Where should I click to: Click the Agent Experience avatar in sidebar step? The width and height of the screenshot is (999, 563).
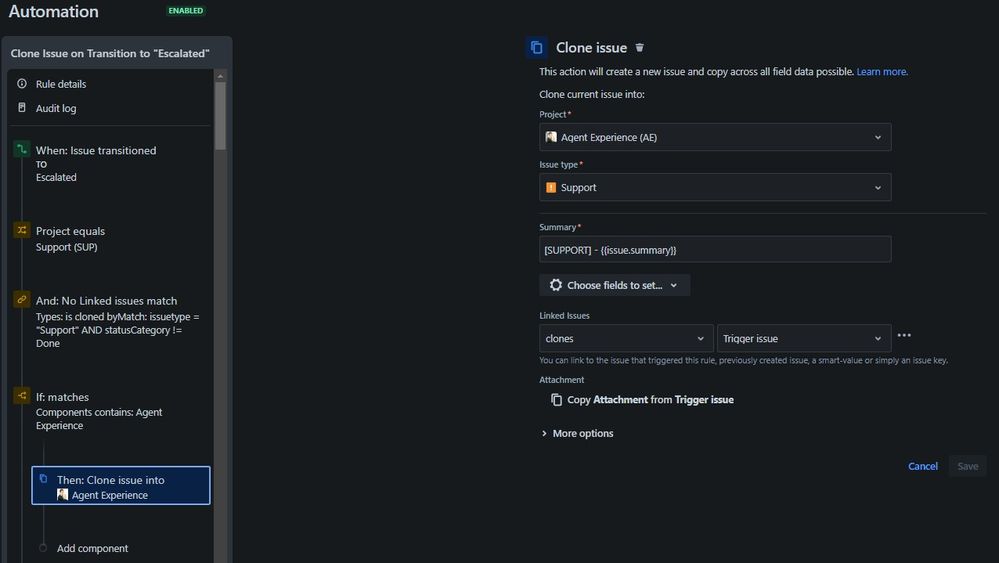pos(62,495)
